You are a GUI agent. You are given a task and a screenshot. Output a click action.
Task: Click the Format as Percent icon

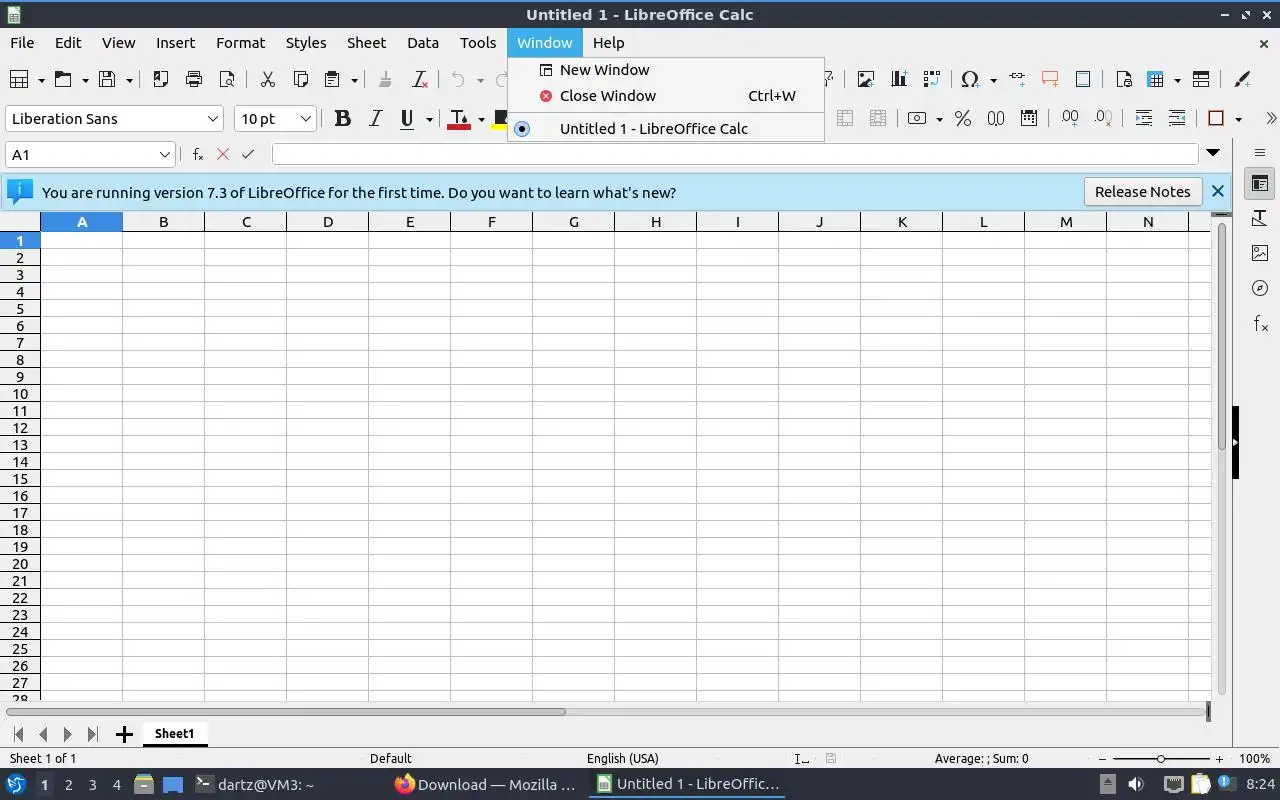click(963, 118)
